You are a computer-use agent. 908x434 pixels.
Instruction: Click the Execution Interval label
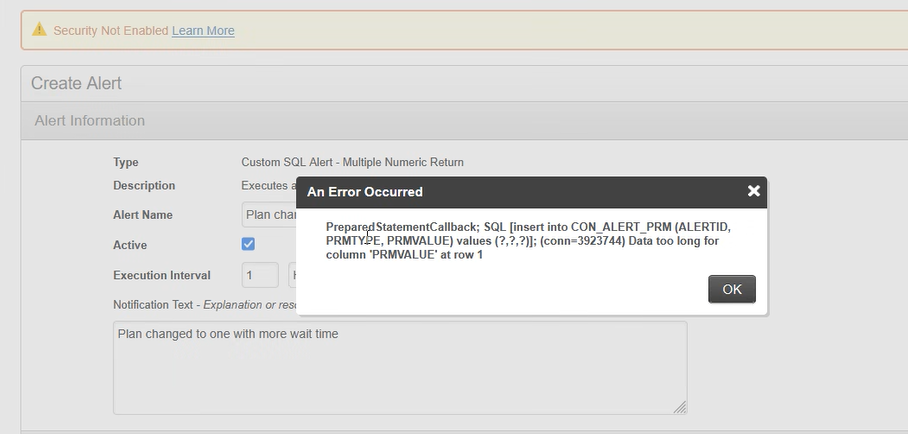coord(162,275)
